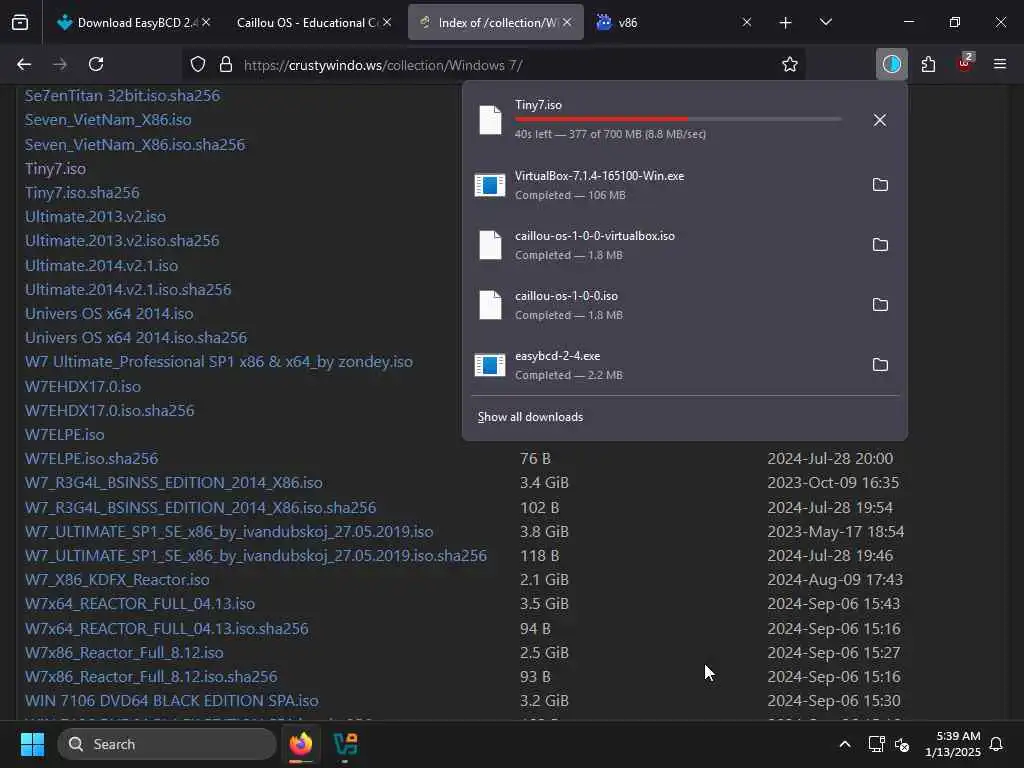The width and height of the screenshot is (1024, 768).
Task: Open W7ELPE.iso link
Action: (x=65, y=434)
